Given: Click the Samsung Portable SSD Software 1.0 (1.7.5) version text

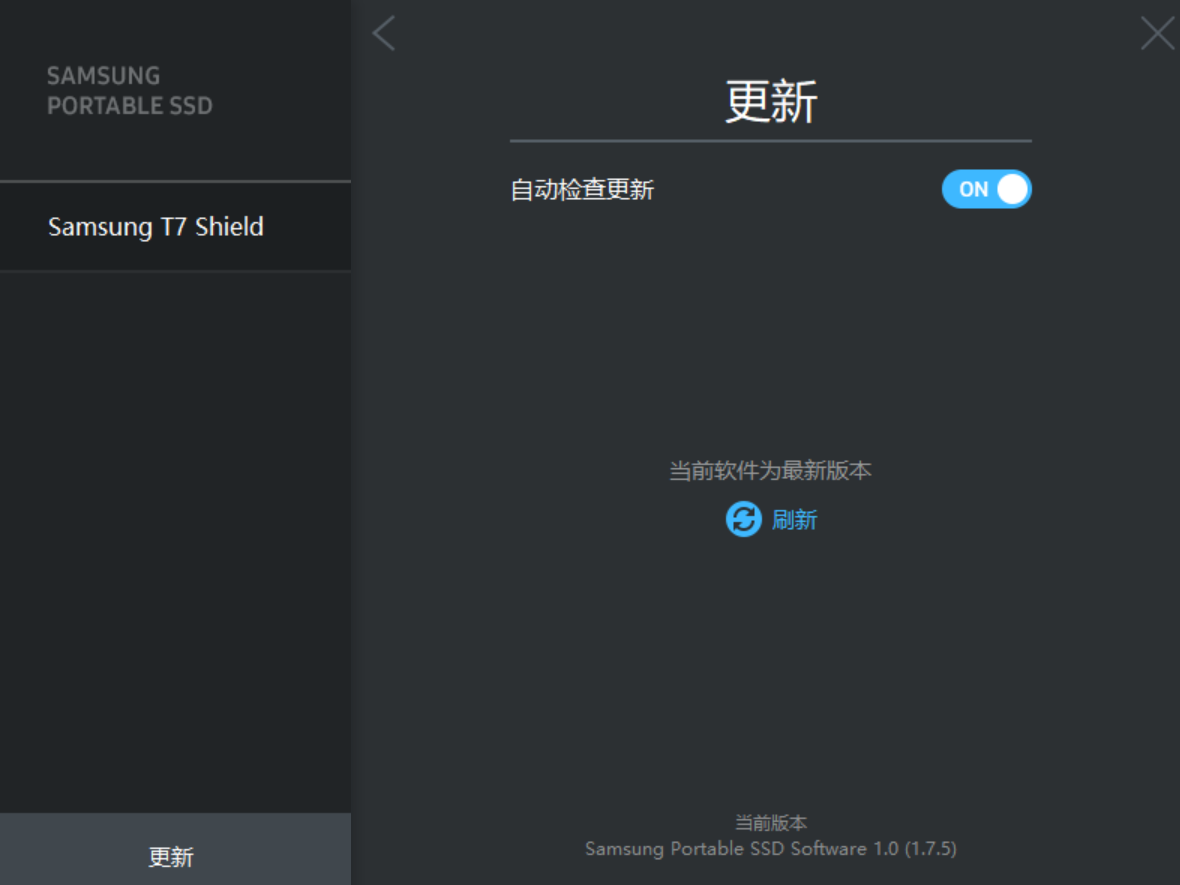Looking at the screenshot, I should pos(771,849).
